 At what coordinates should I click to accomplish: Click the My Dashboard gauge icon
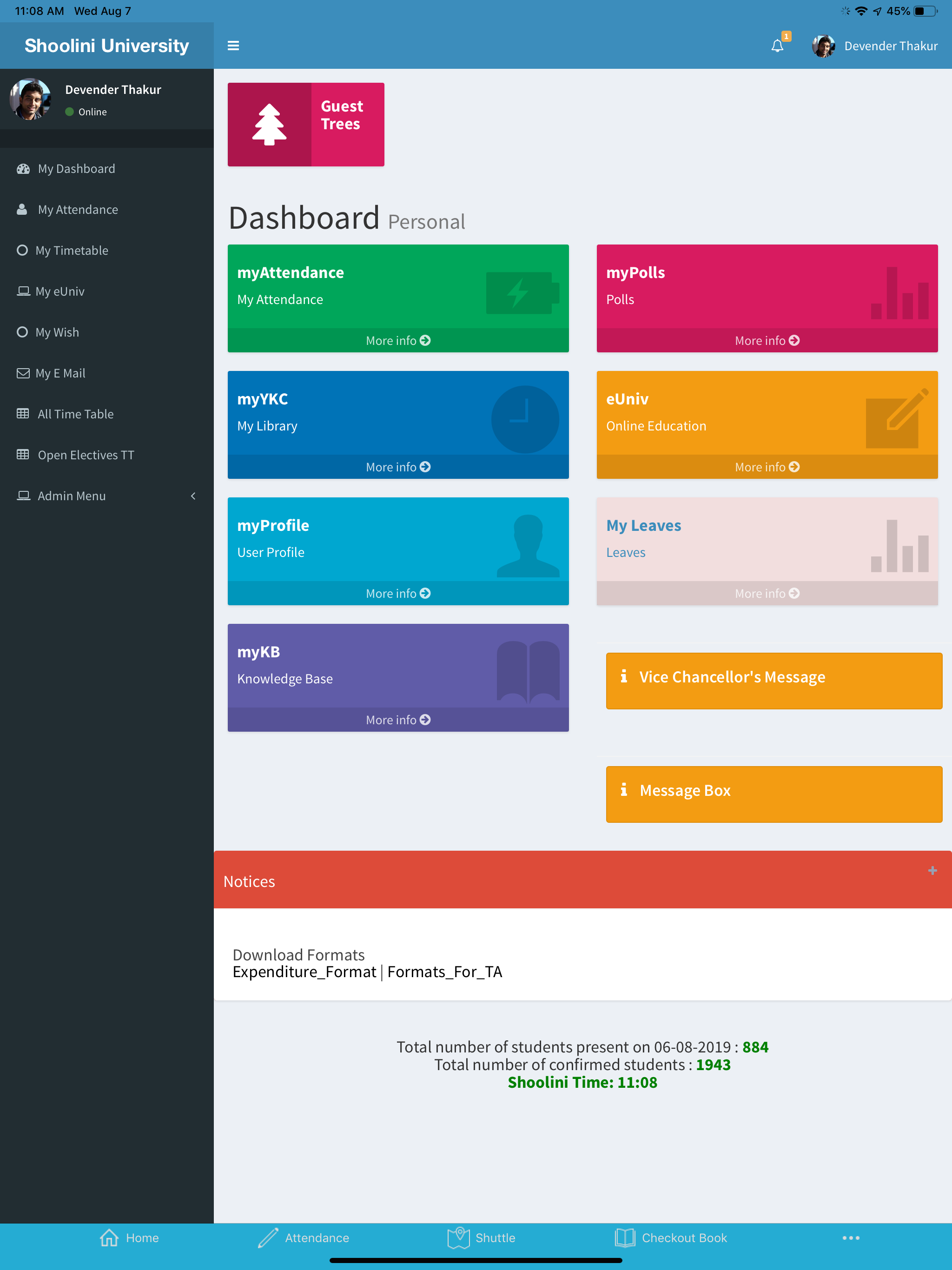23,169
